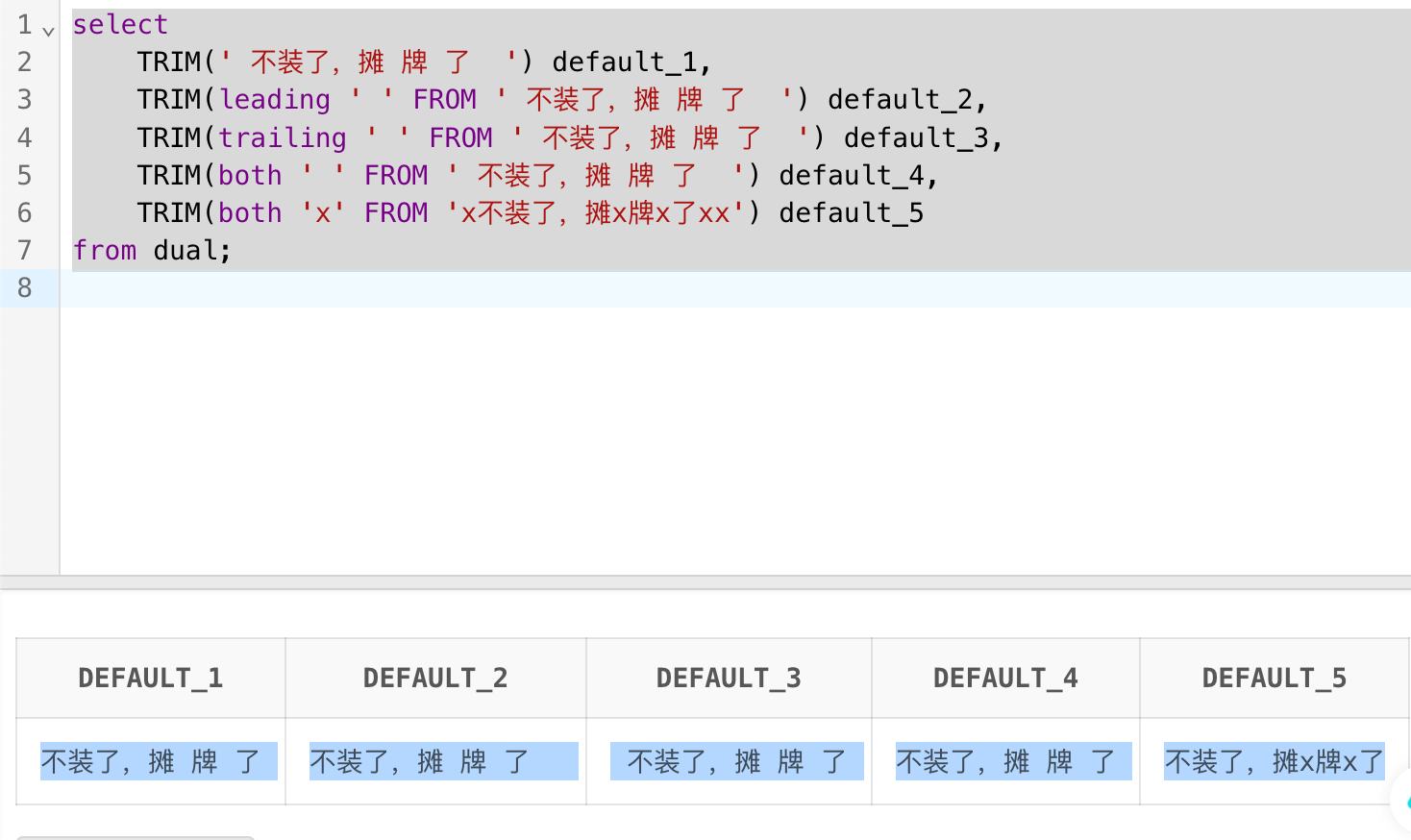Select the cell '不装了, 摊x牌x了'
This screenshot has width=1411, height=840.
click(1275, 761)
